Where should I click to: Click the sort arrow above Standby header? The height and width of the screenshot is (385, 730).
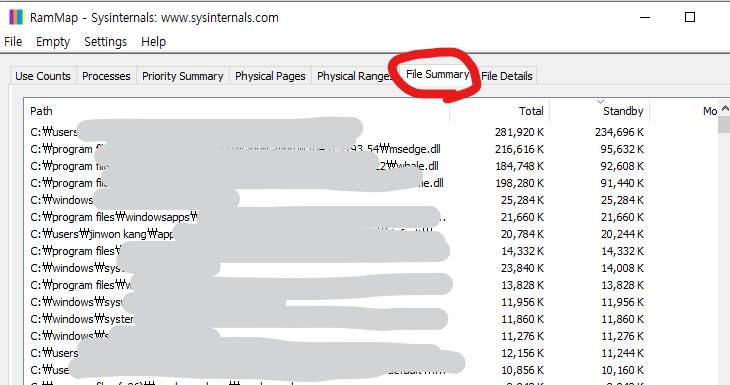coord(600,101)
